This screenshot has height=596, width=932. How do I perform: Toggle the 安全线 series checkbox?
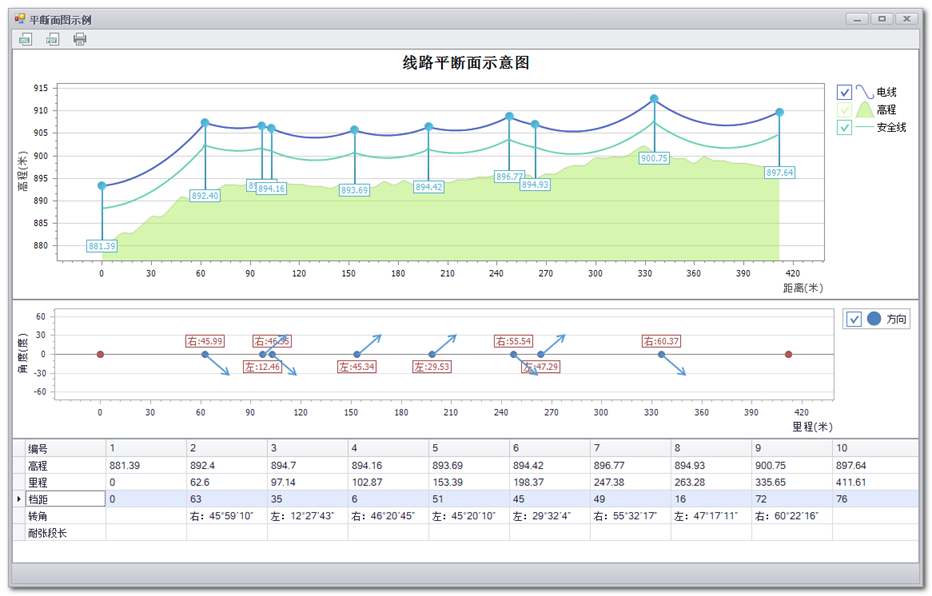point(844,127)
